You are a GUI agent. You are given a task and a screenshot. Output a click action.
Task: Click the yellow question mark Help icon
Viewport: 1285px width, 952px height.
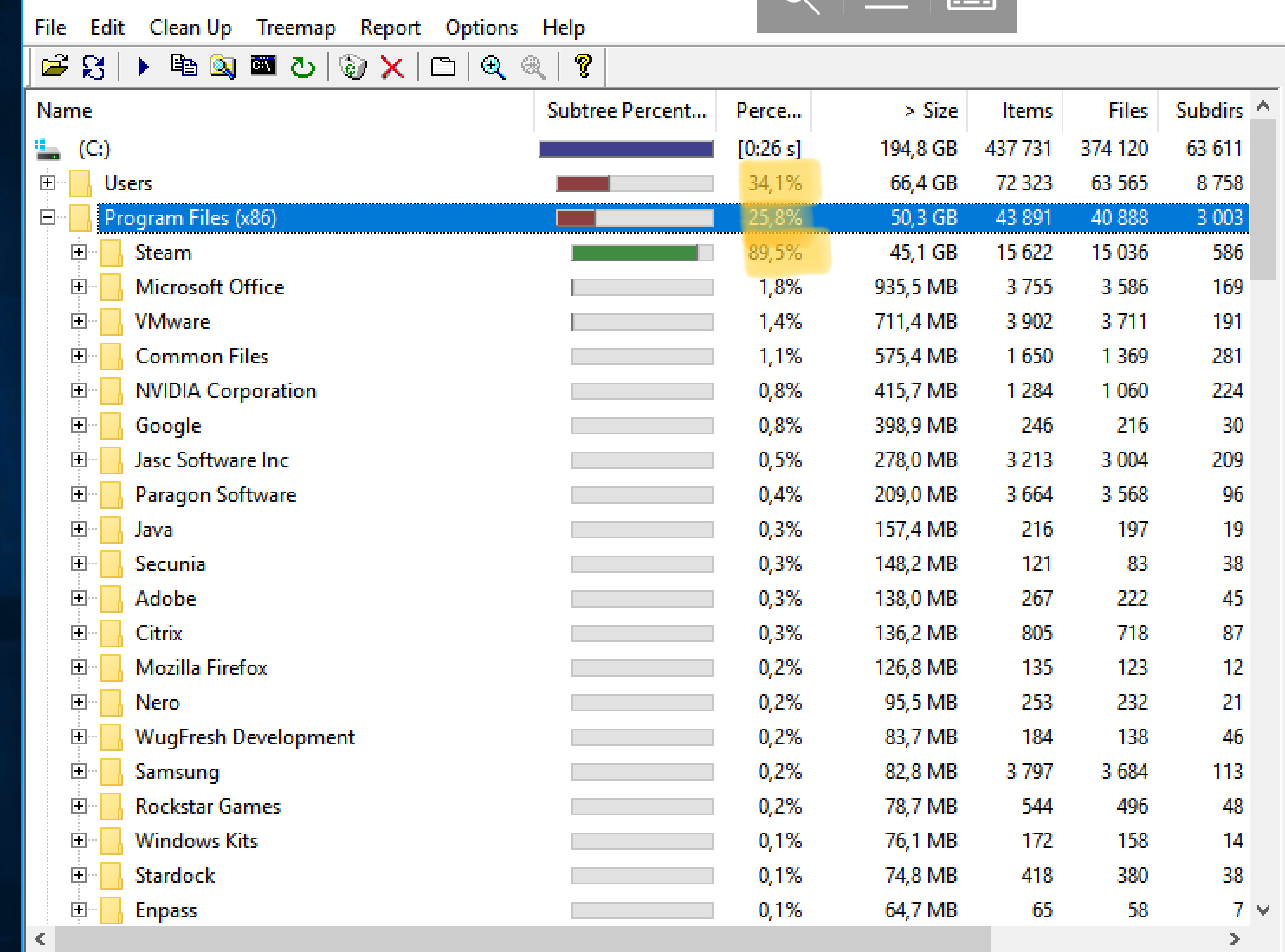pos(584,66)
